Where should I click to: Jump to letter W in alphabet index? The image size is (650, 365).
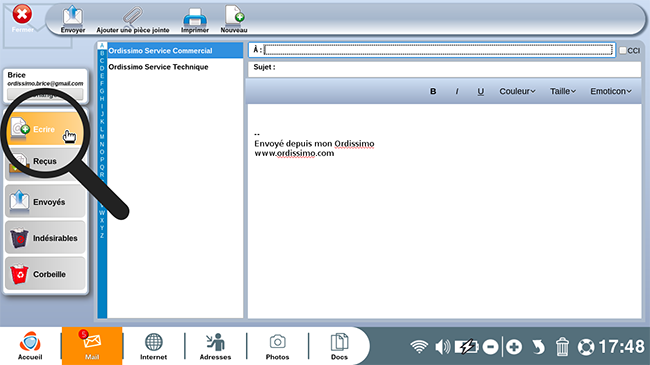102,213
